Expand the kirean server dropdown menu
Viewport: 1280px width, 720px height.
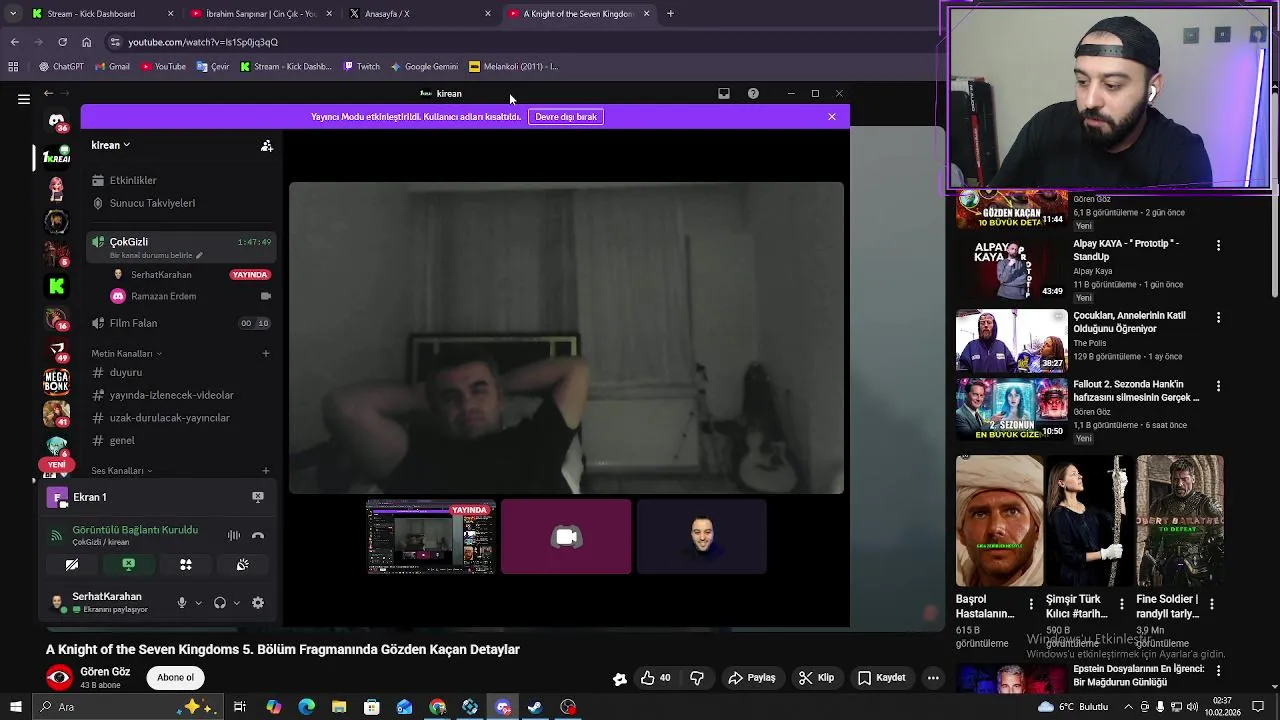pos(110,145)
